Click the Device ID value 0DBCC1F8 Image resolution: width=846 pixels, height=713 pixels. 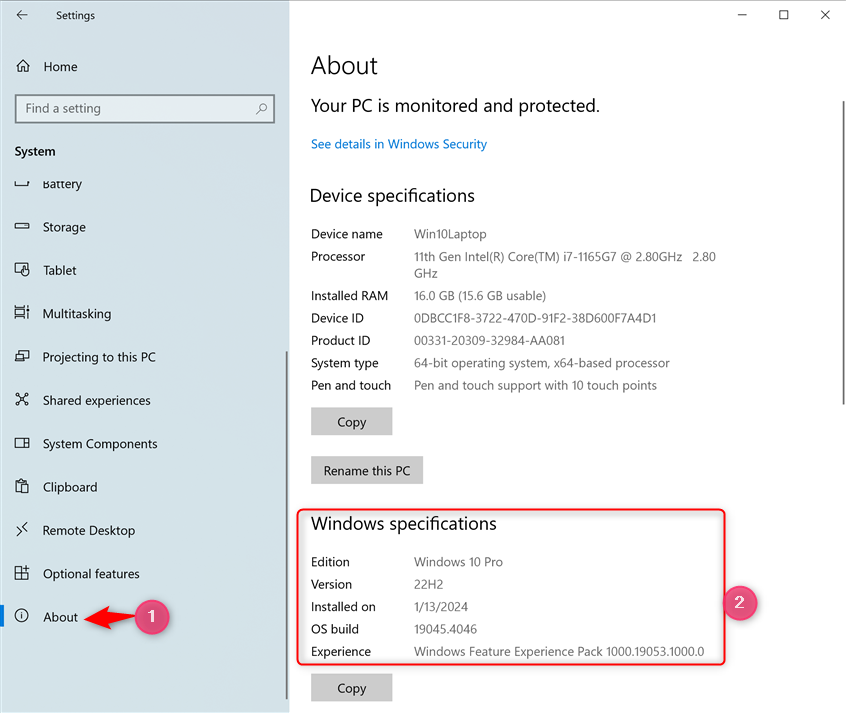coord(535,318)
